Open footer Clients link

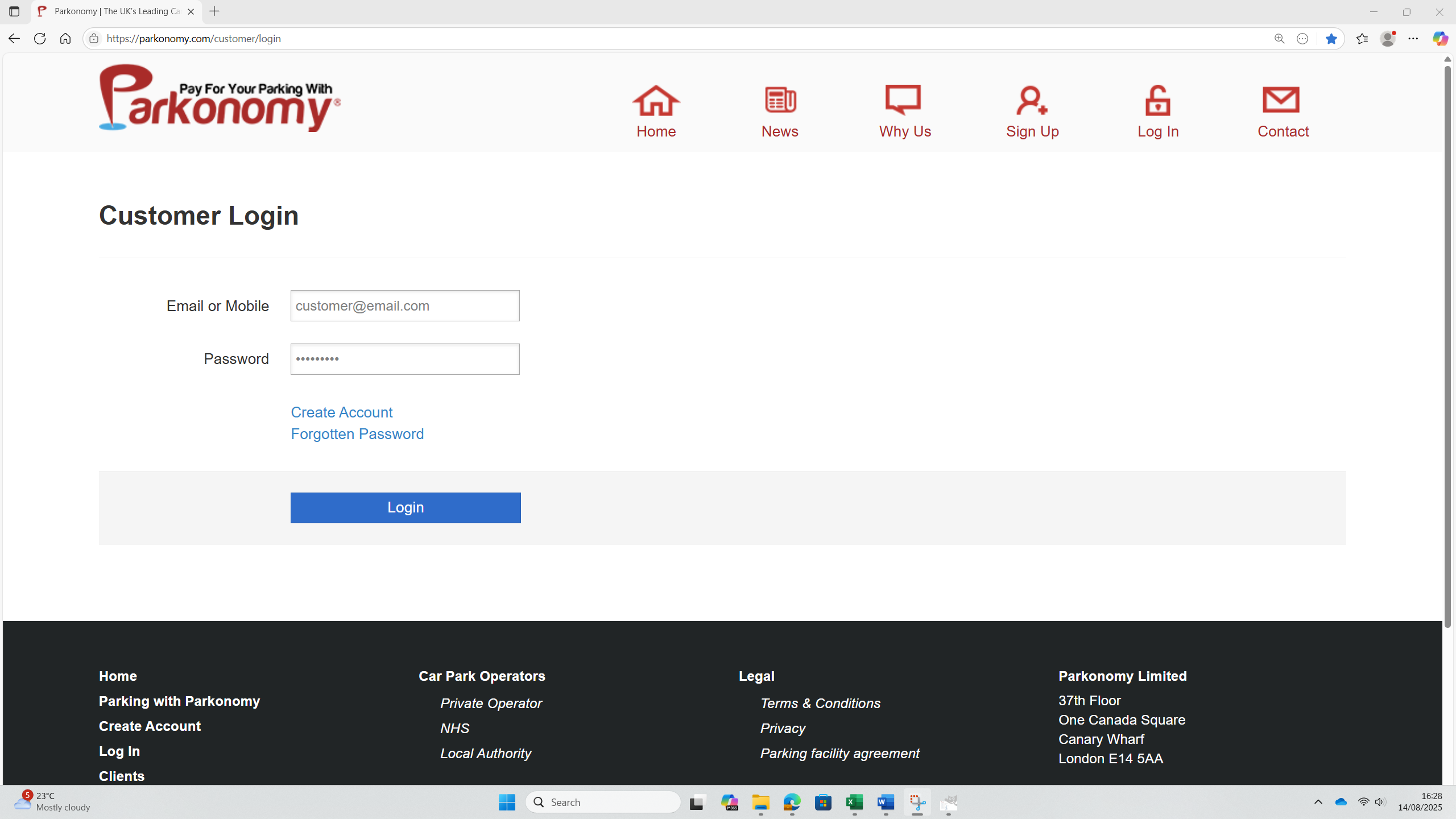tap(122, 776)
